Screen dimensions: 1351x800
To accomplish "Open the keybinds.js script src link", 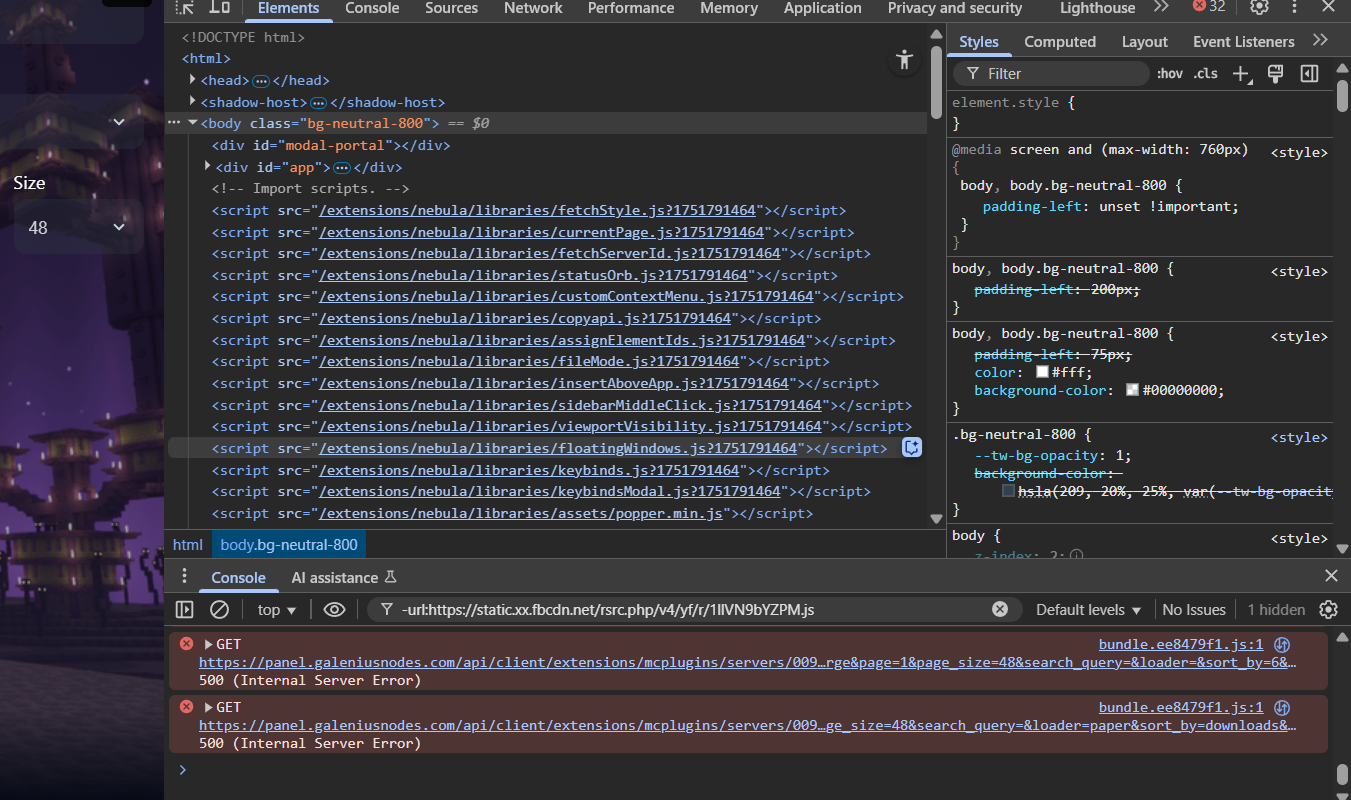I will click(529, 470).
